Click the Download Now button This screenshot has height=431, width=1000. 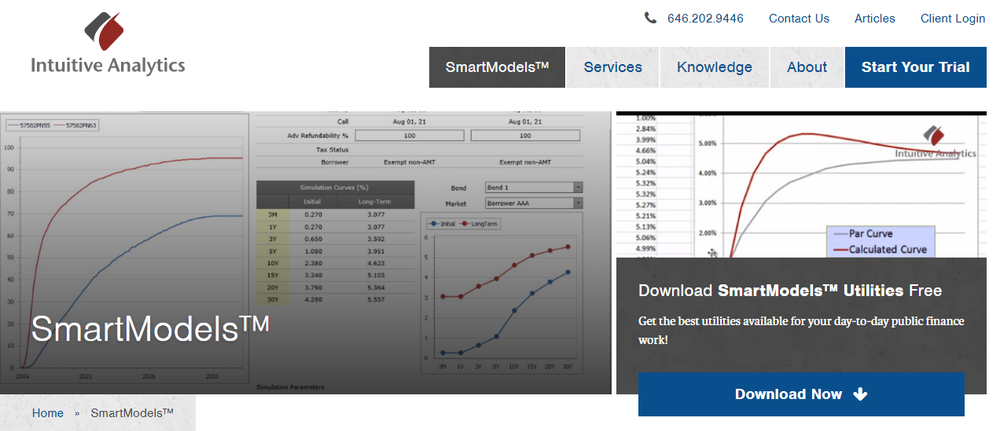click(801, 394)
